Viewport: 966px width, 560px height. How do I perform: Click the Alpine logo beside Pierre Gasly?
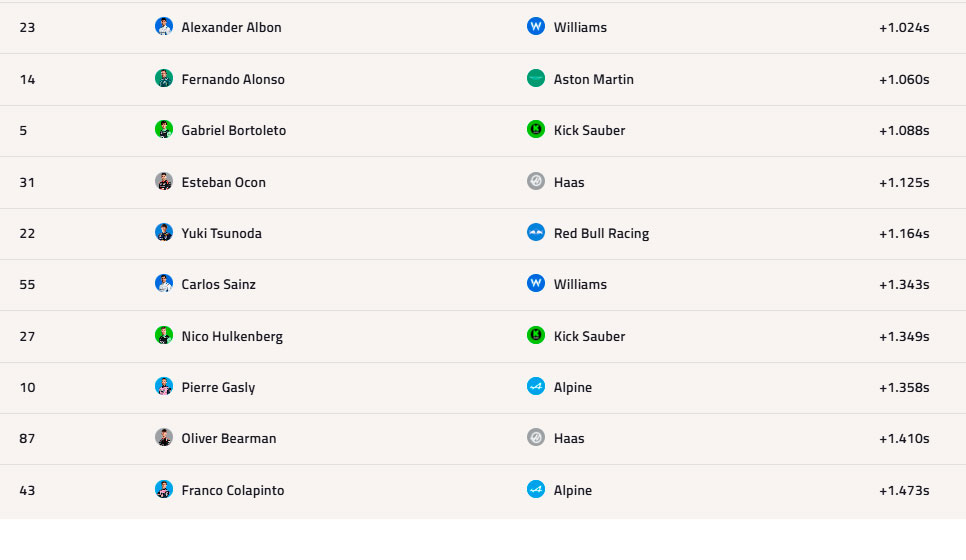click(536, 387)
